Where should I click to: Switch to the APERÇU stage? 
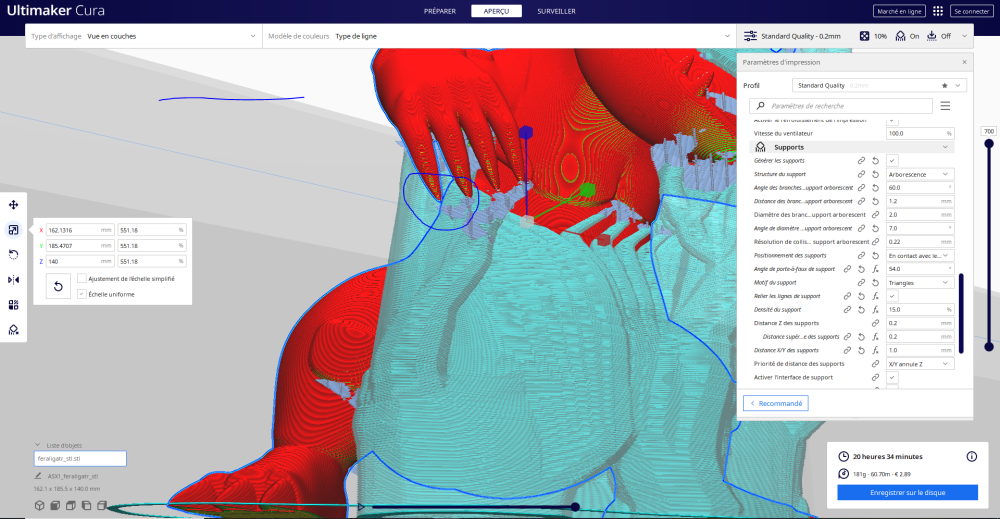[x=496, y=11]
